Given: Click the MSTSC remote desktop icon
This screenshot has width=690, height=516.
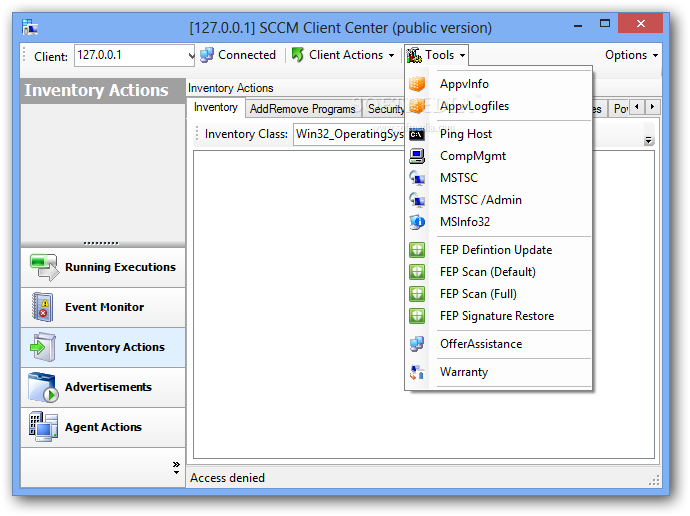Looking at the screenshot, I should [x=417, y=178].
